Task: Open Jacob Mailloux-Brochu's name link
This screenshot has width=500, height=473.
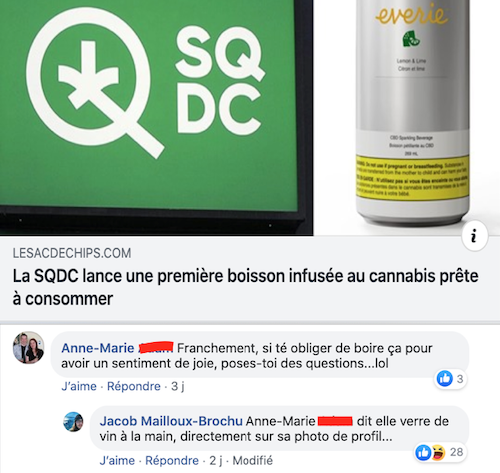Action: 171,421
